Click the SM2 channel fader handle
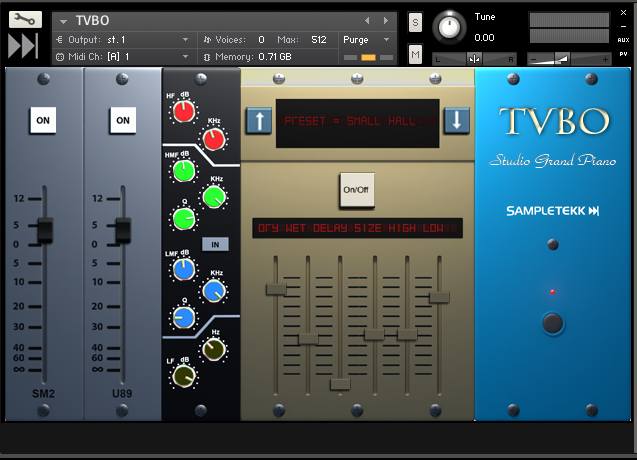This screenshot has width=637, height=460. pyautogui.click(x=45, y=230)
